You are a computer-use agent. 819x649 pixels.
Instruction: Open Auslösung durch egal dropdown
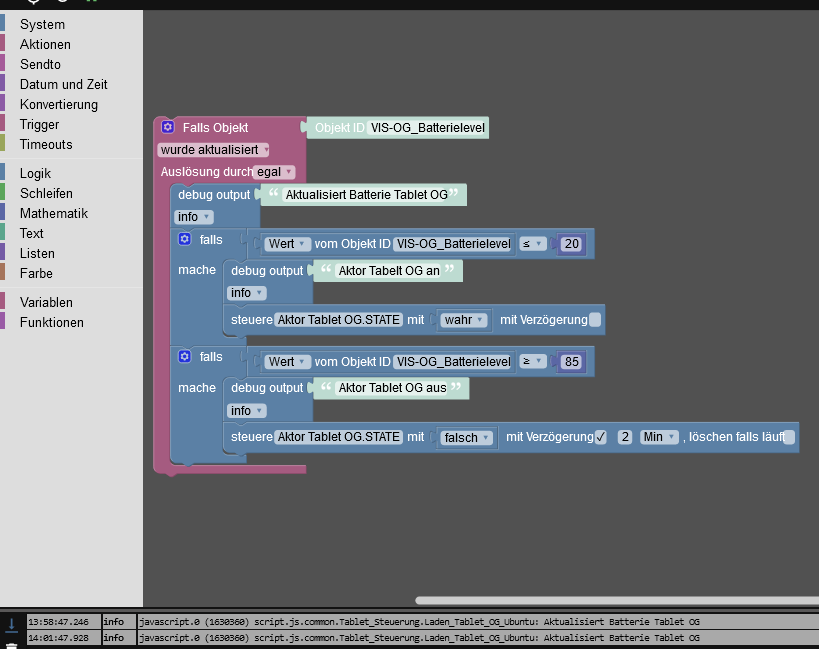coord(275,172)
